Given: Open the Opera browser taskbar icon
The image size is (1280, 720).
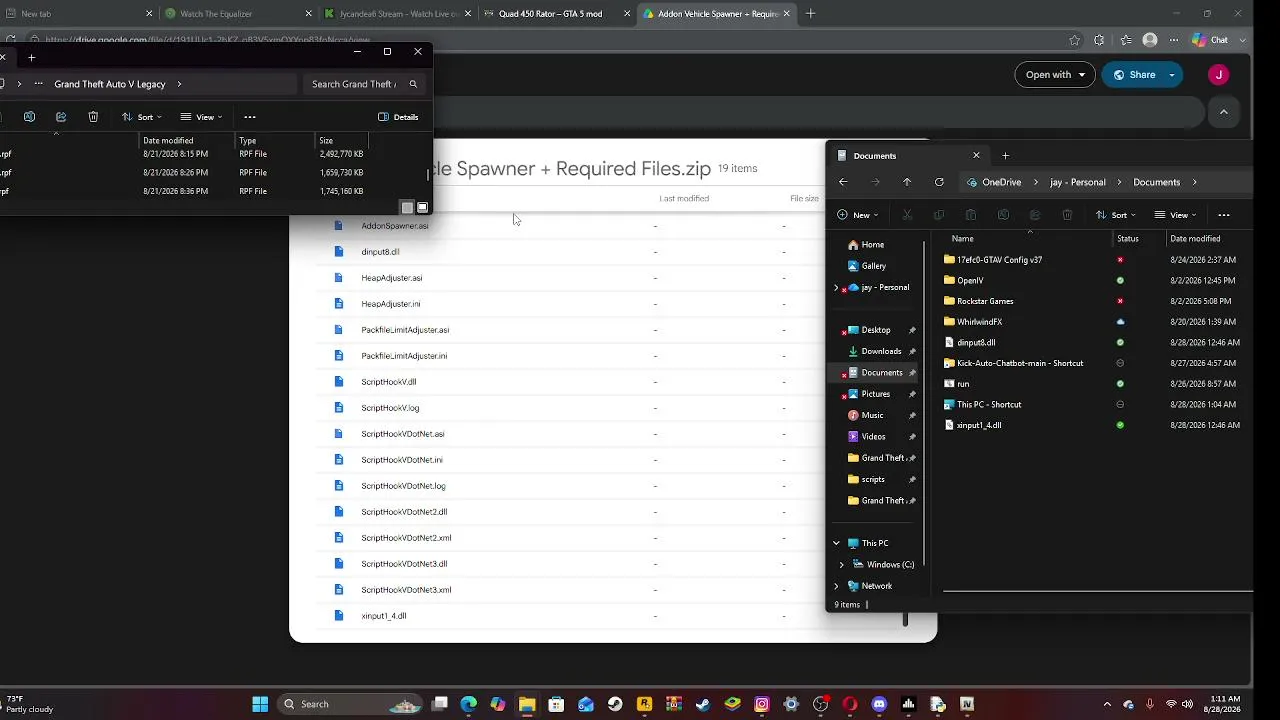Looking at the screenshot, I should click(x=850, y=704).
